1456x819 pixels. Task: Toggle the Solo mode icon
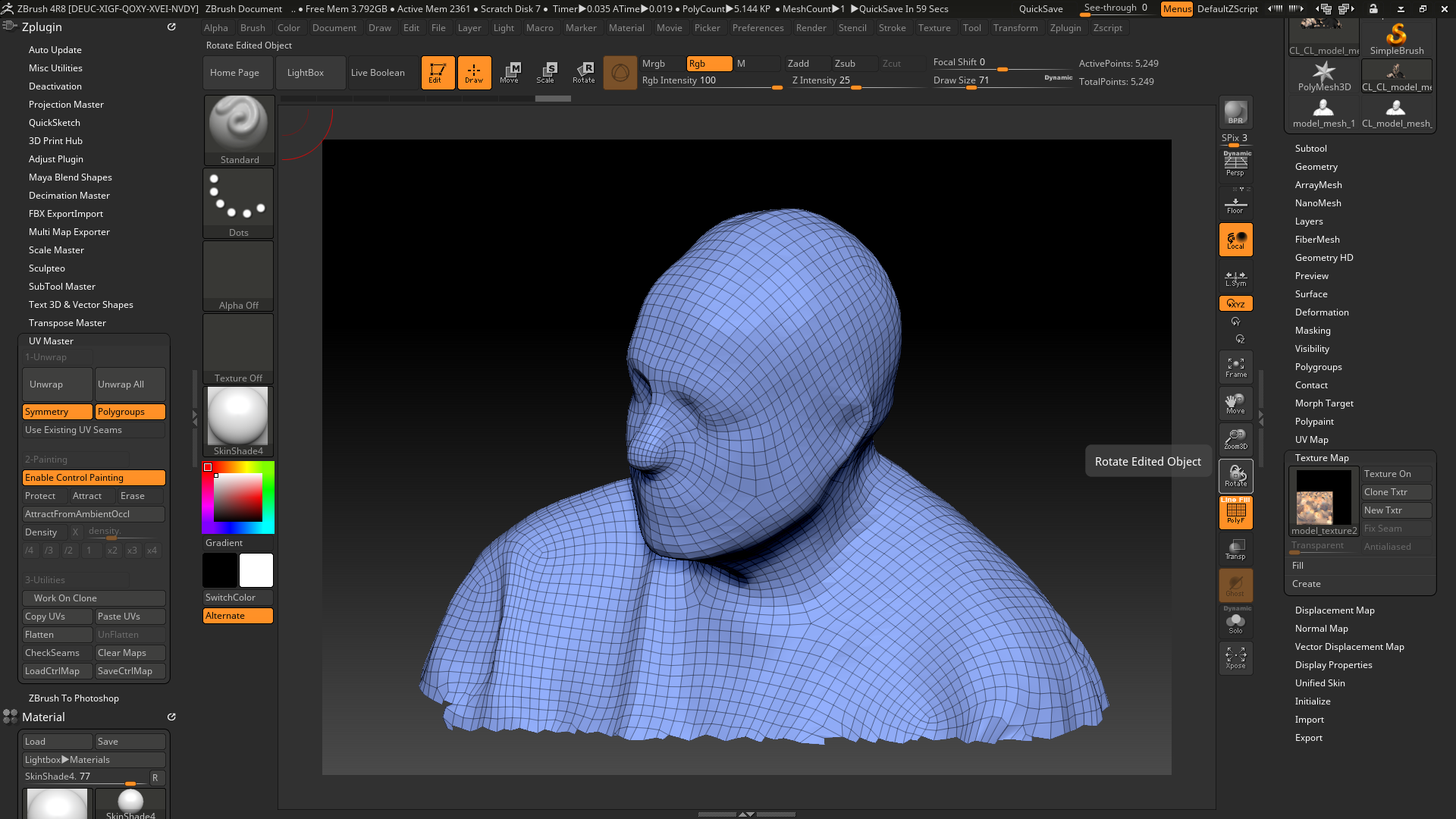tap(1235, 622)
